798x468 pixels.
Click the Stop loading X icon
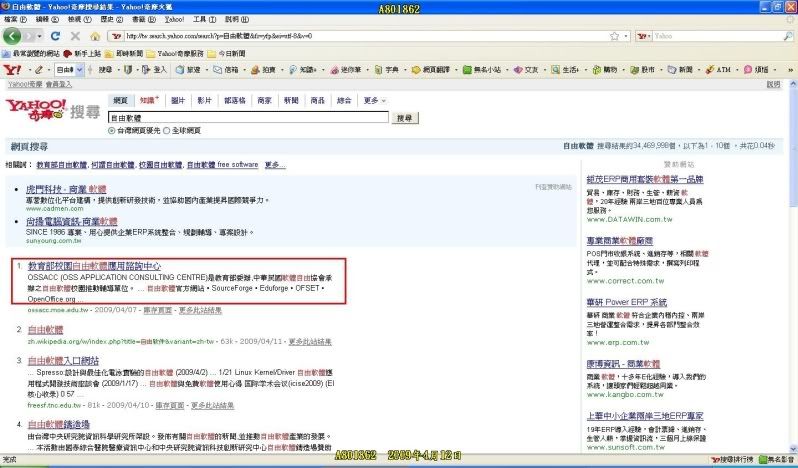pyautogui.click(x=75, y=36)
